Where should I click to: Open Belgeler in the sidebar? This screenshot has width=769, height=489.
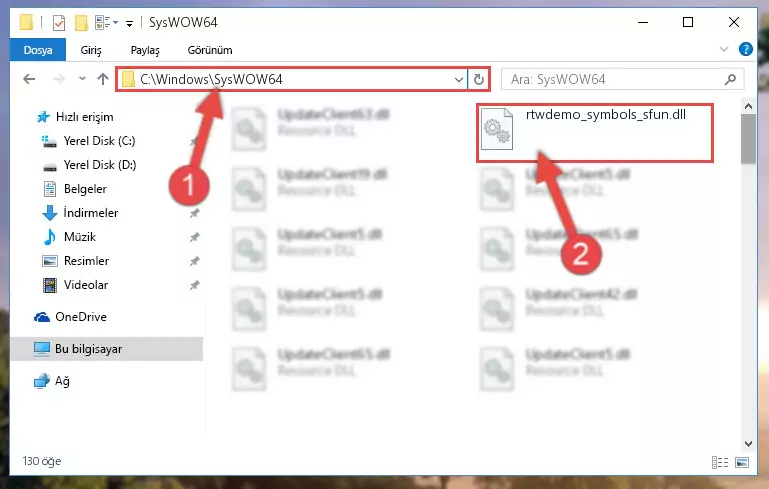(x=85, y=189)
